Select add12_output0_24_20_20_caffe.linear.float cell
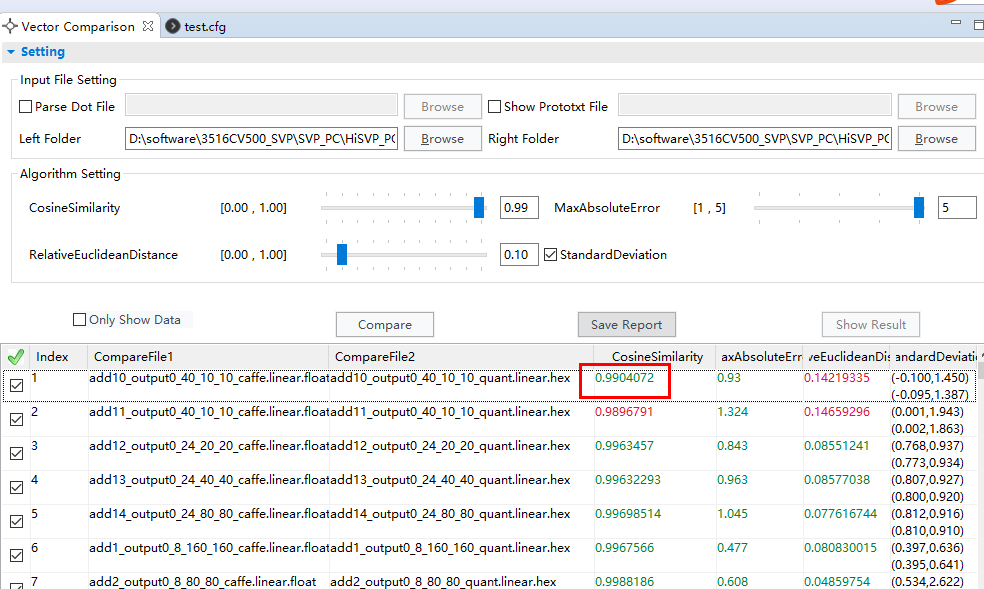The width and height of the screenshot is (984, 589). point(209,446)
